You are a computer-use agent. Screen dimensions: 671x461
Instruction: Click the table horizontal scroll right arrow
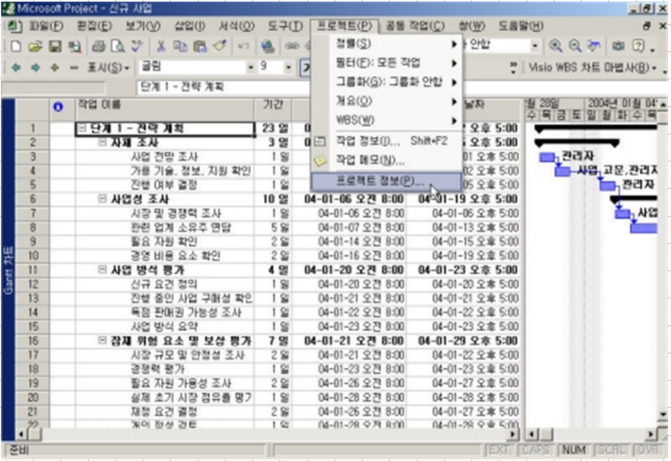coord(513,435)
